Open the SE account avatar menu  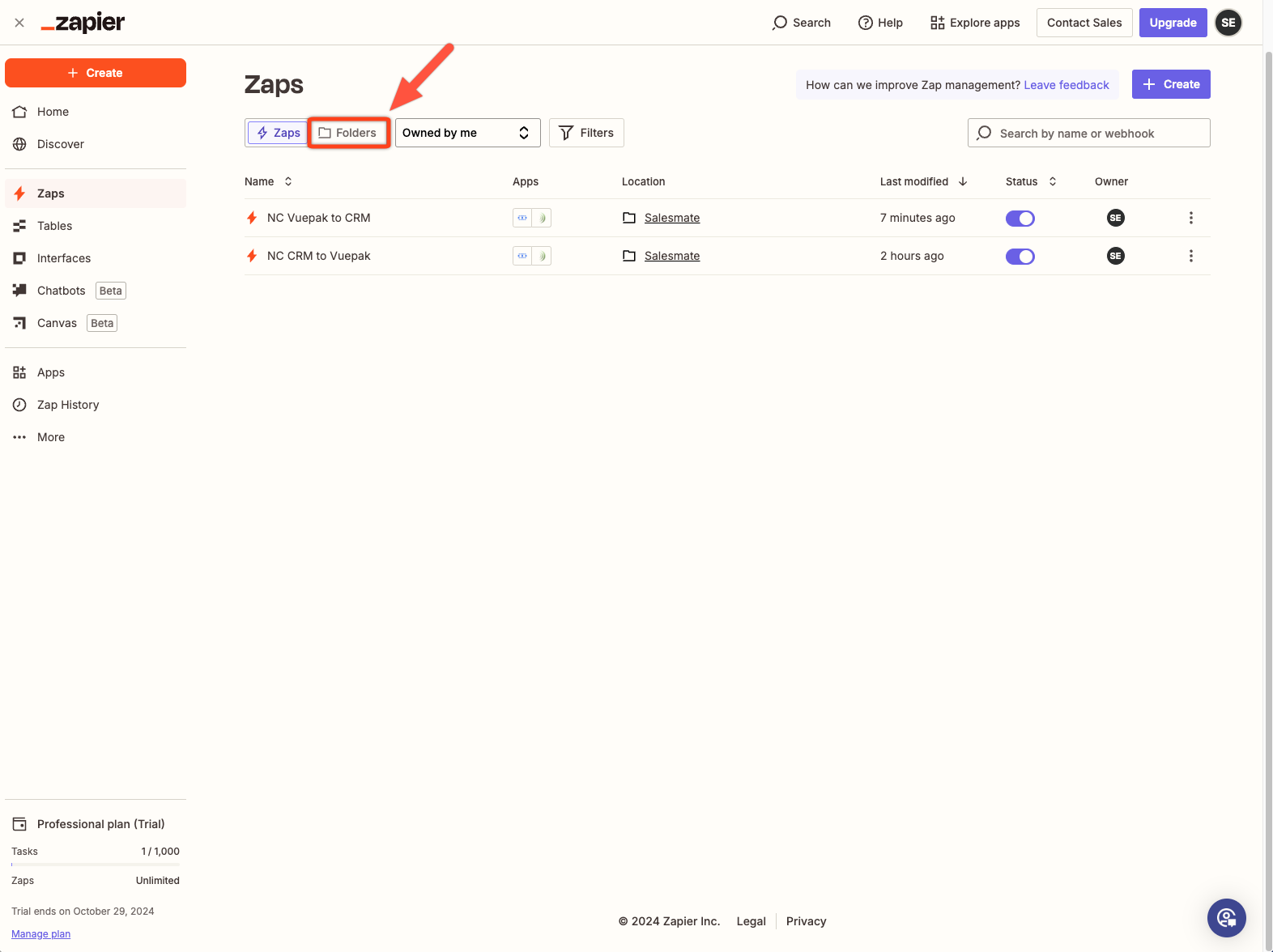[1228, 23]
